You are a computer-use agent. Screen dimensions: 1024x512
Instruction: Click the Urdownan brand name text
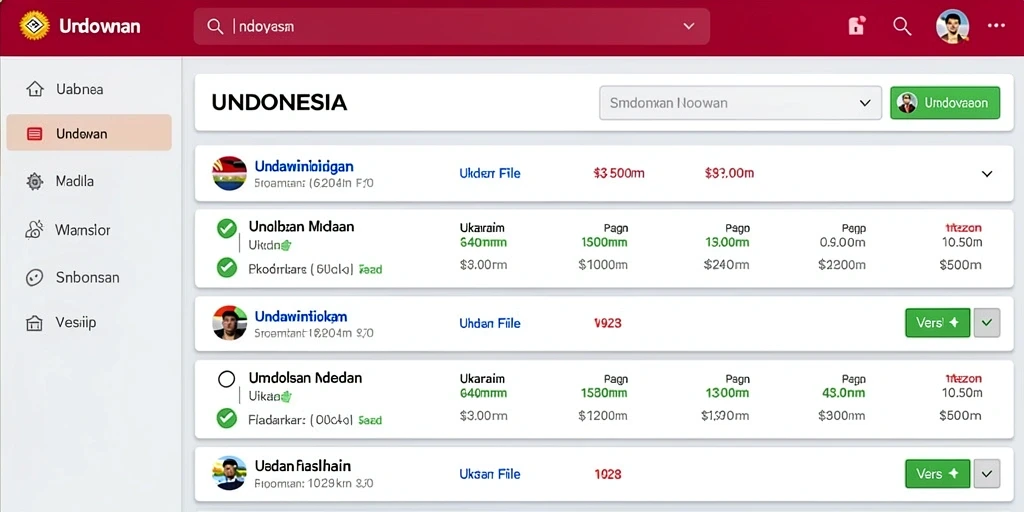click(99, 26)
